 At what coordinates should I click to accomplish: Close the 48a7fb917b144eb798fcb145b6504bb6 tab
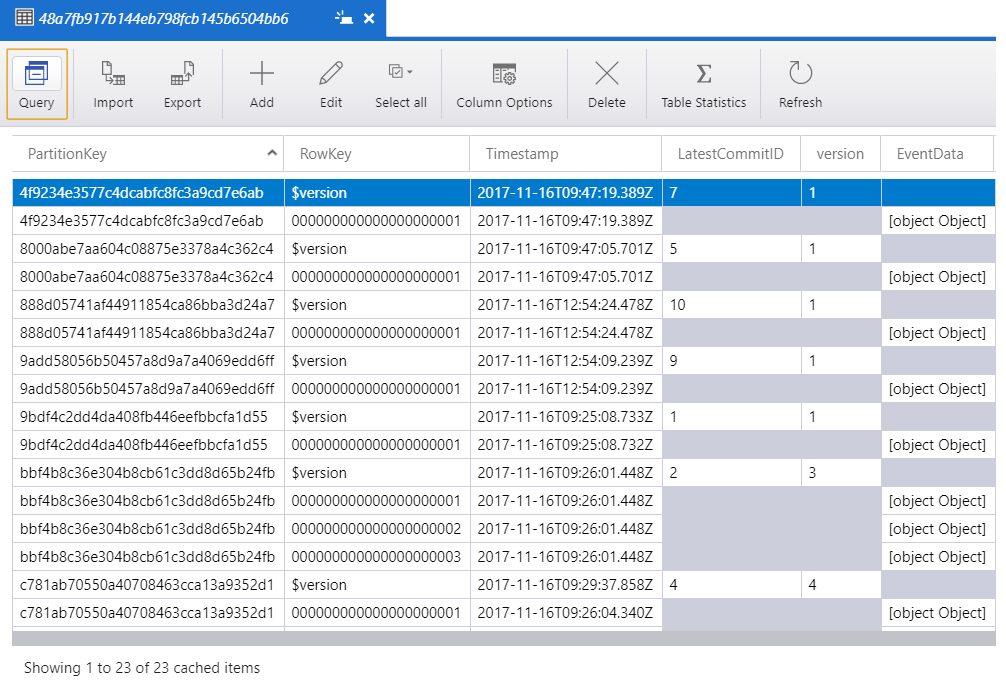(x=369, y=18)
